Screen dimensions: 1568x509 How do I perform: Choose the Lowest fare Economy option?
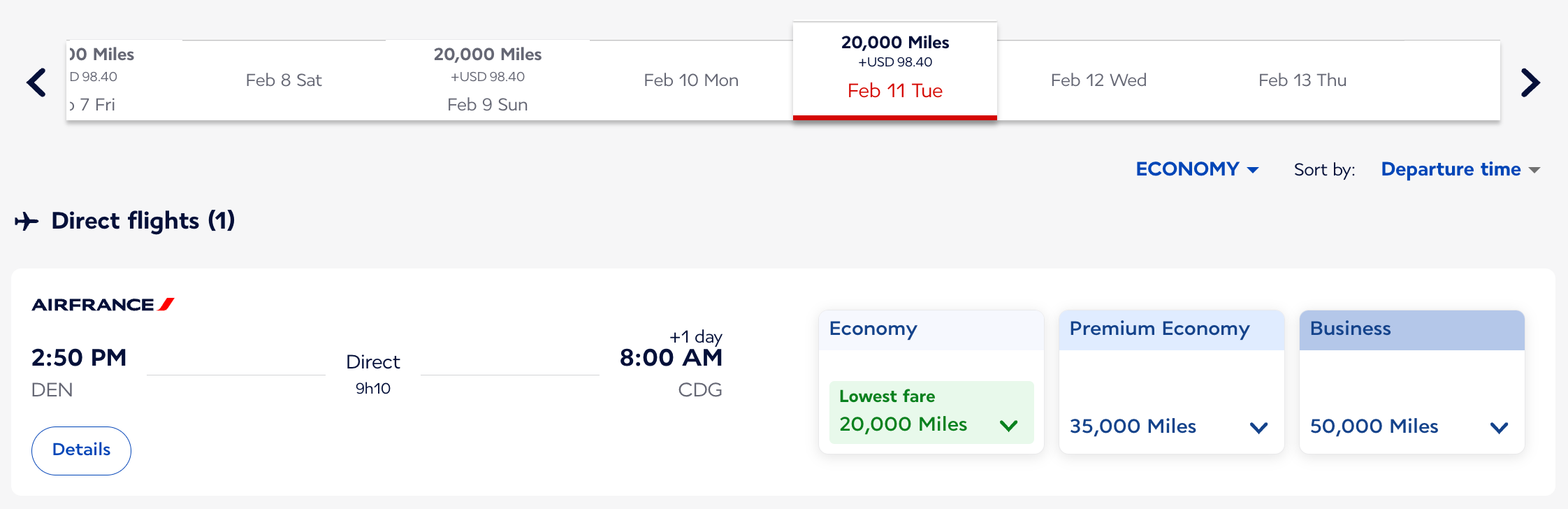pos(931,413)
